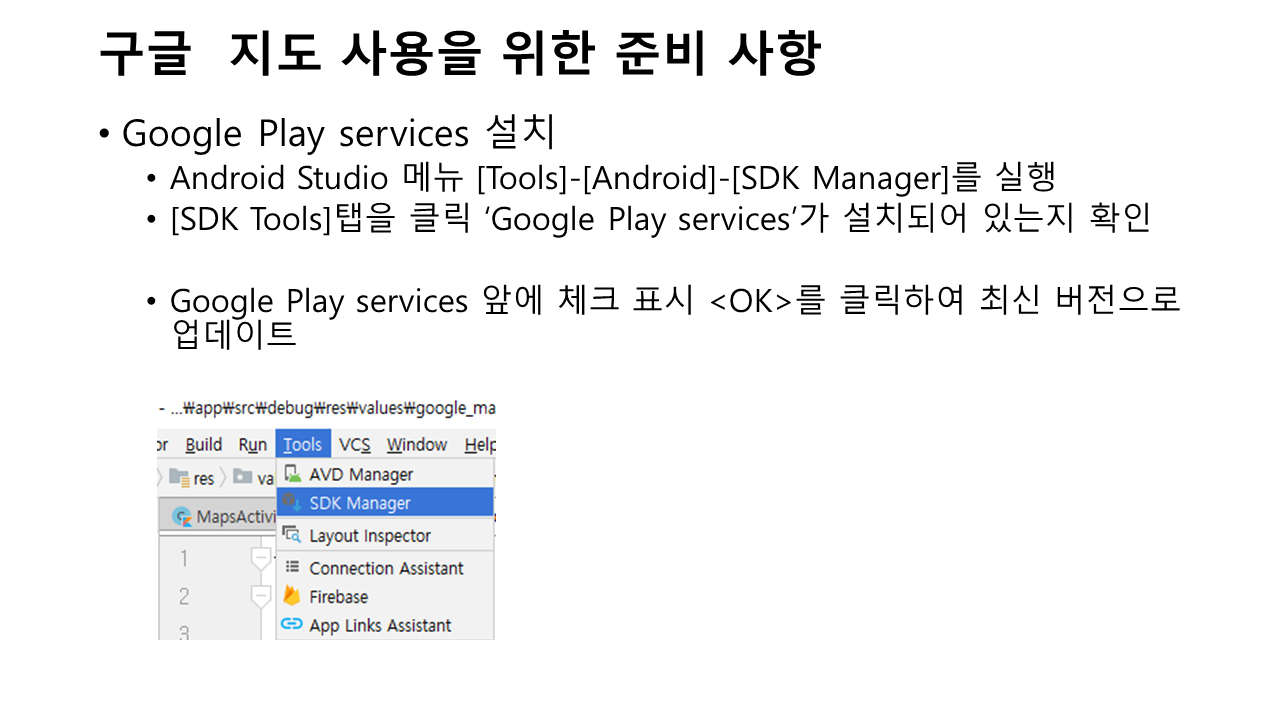Viewport: 1280px width, 720px height.
Task: Collapse the code fold marker on line 2
Action: (261, 597)
